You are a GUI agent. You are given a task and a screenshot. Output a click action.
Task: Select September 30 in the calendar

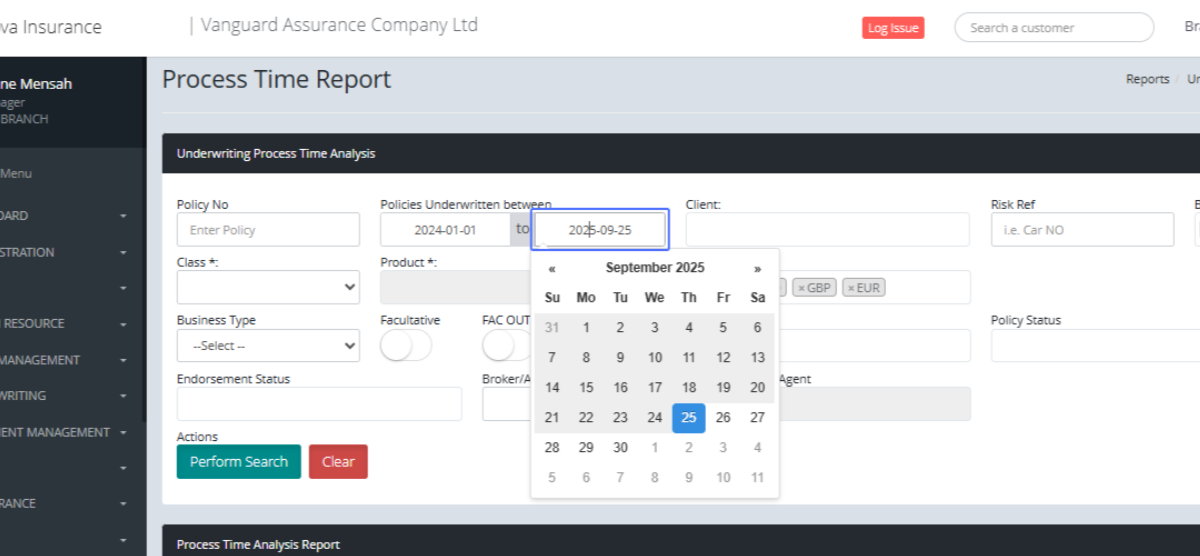click(620, 448)
